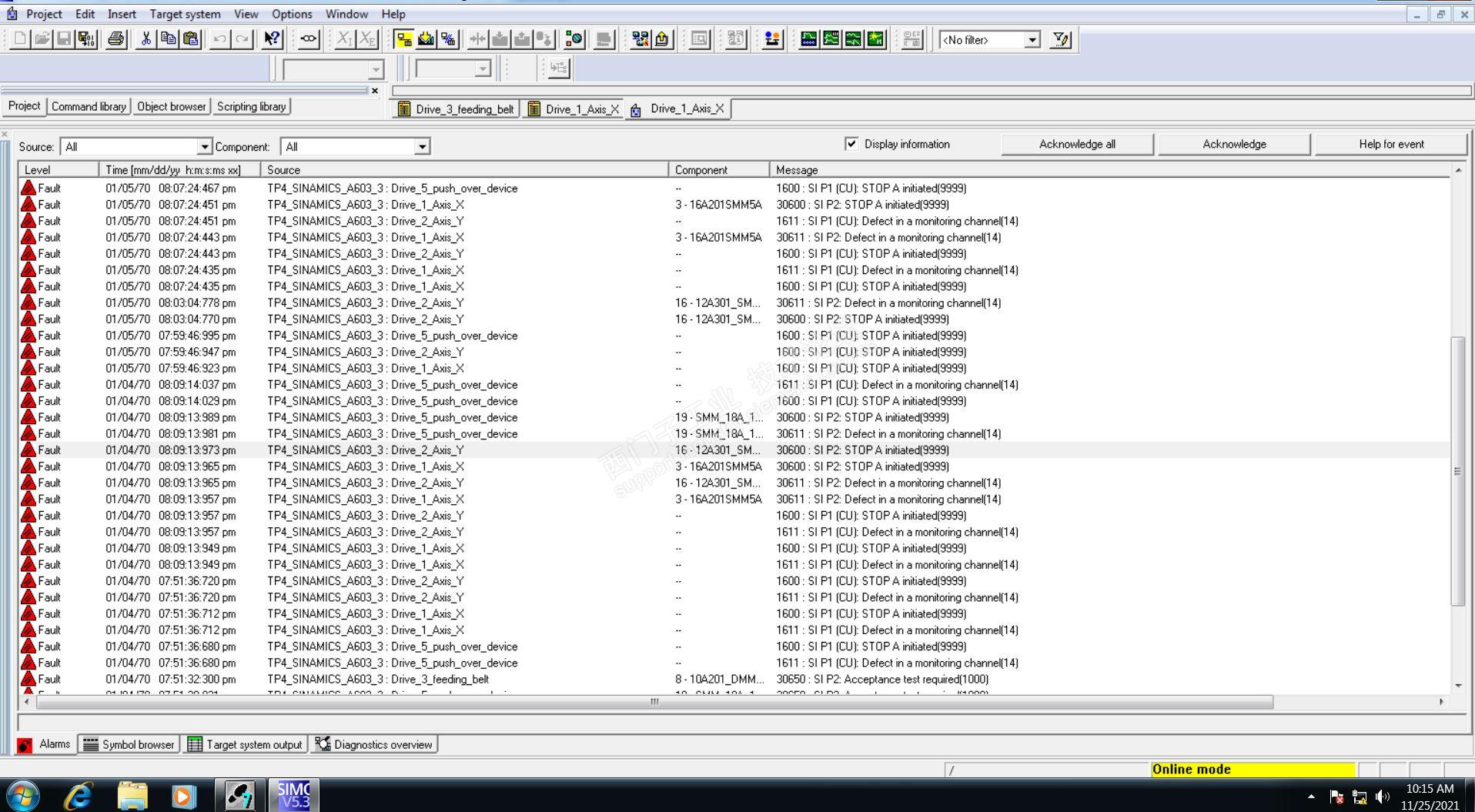Switch to the Diagnostics overview tab
The width and height of the screenshot is (1475, 812).
373,744
